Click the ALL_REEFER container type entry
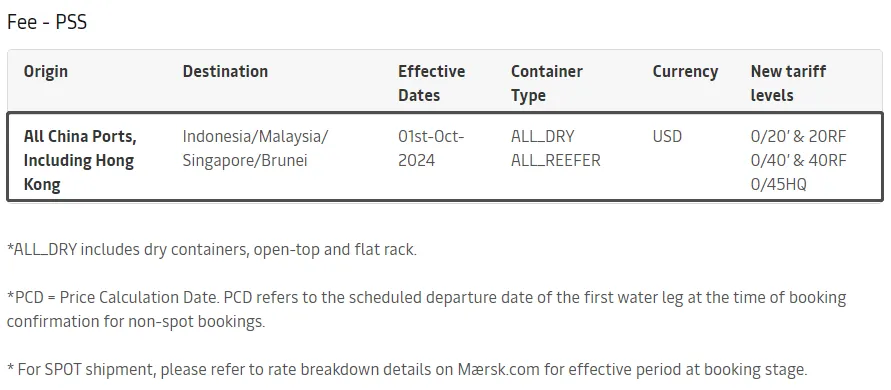The height and width of the screenshot is (390, 891). point(556,161)
